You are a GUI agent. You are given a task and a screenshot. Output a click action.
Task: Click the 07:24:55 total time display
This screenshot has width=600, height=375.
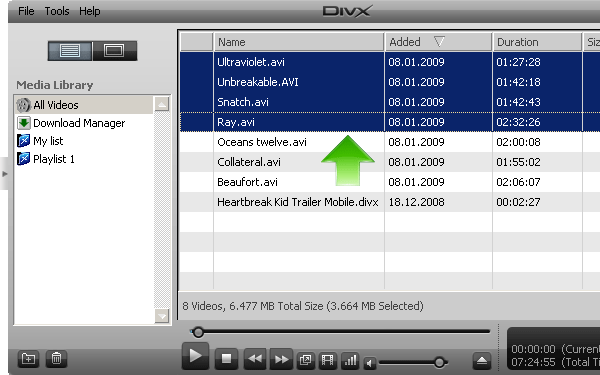pyautogui.click(x=533, y=362)
